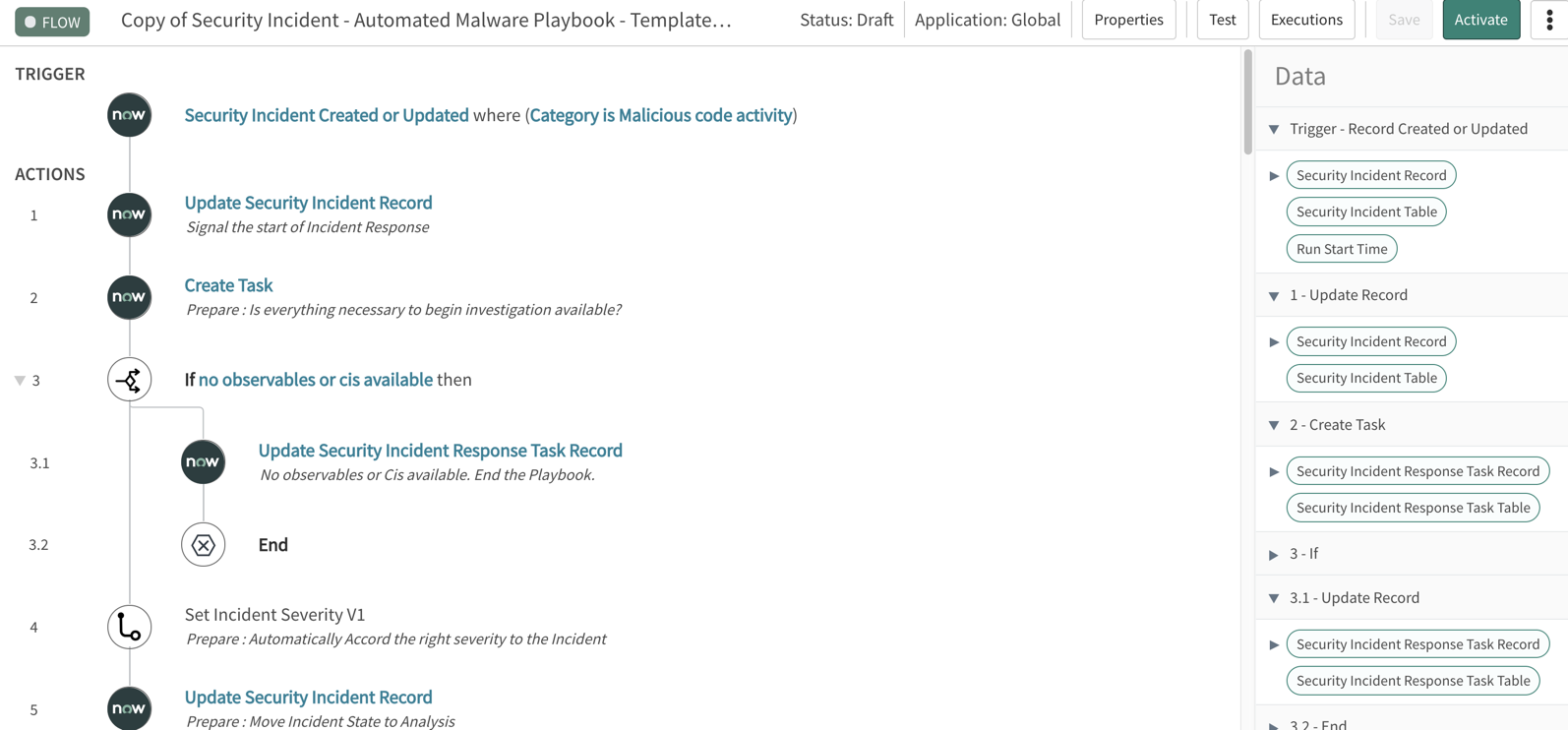Collapse step 3 If block
Viewport: 1568px width, 730px height.
point(20,380)
